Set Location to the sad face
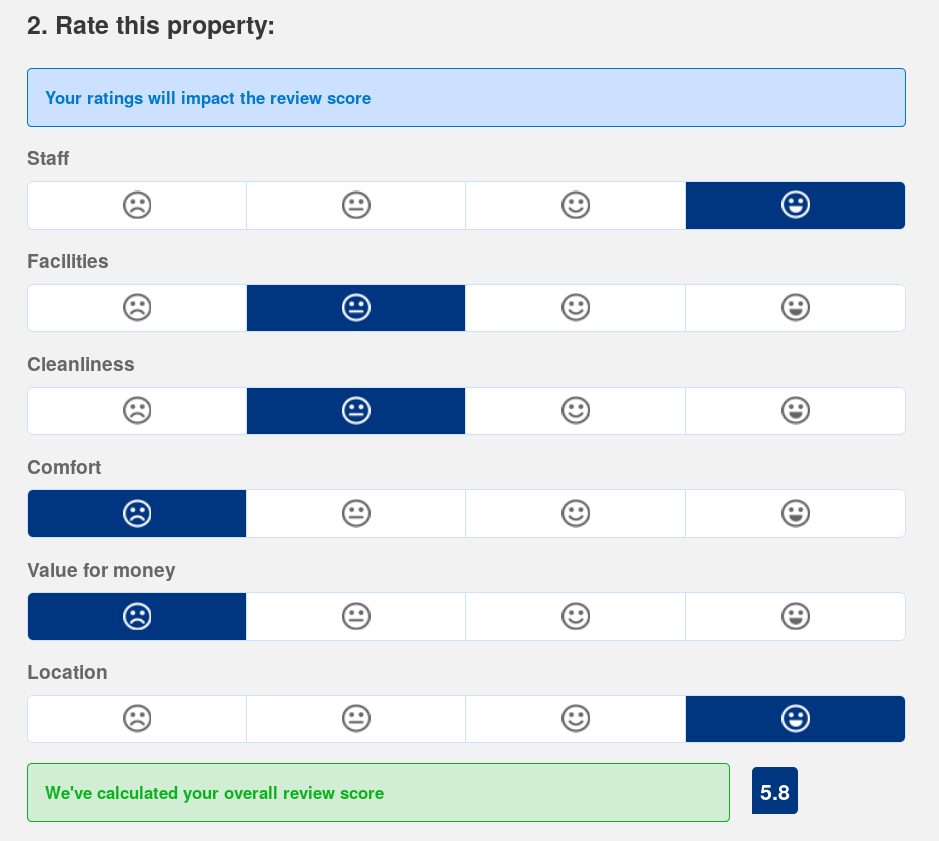The height and width of the screenshot is (841, 939). 137,719
